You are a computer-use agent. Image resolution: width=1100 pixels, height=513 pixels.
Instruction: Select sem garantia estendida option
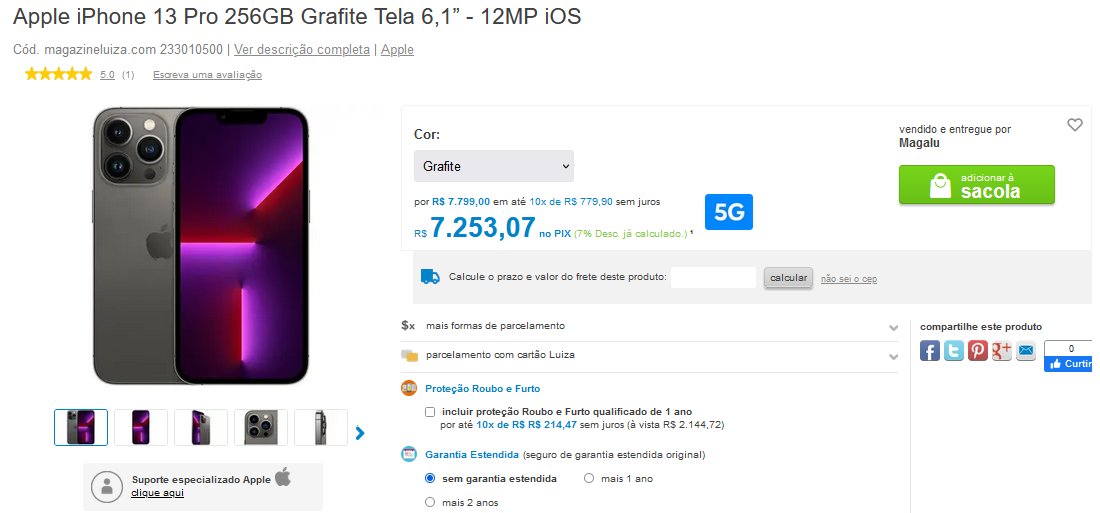click(x=430, y=479)
